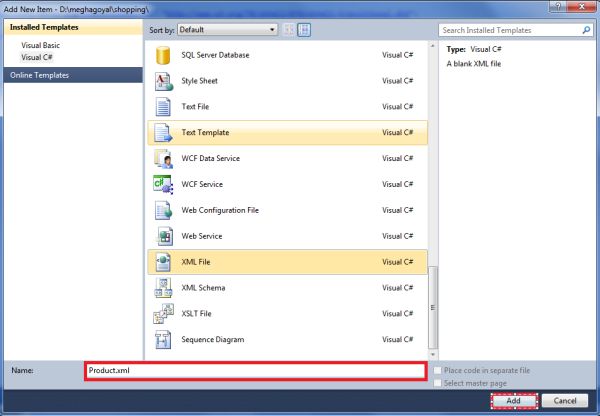Click the WCF Service template icon
The image size is (600, 416).
tap(163, 185)
